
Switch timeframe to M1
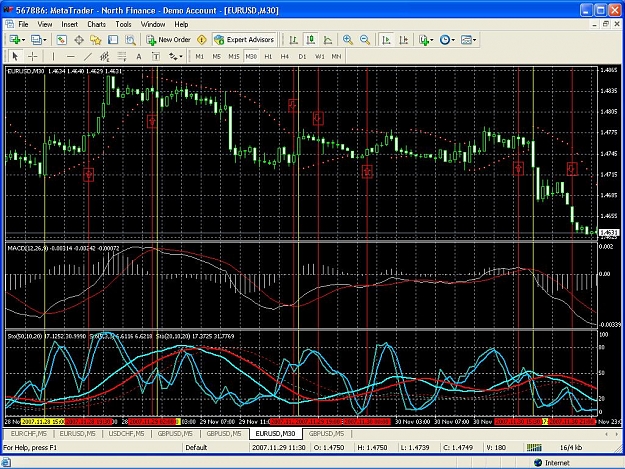click(x=200, y=57)
